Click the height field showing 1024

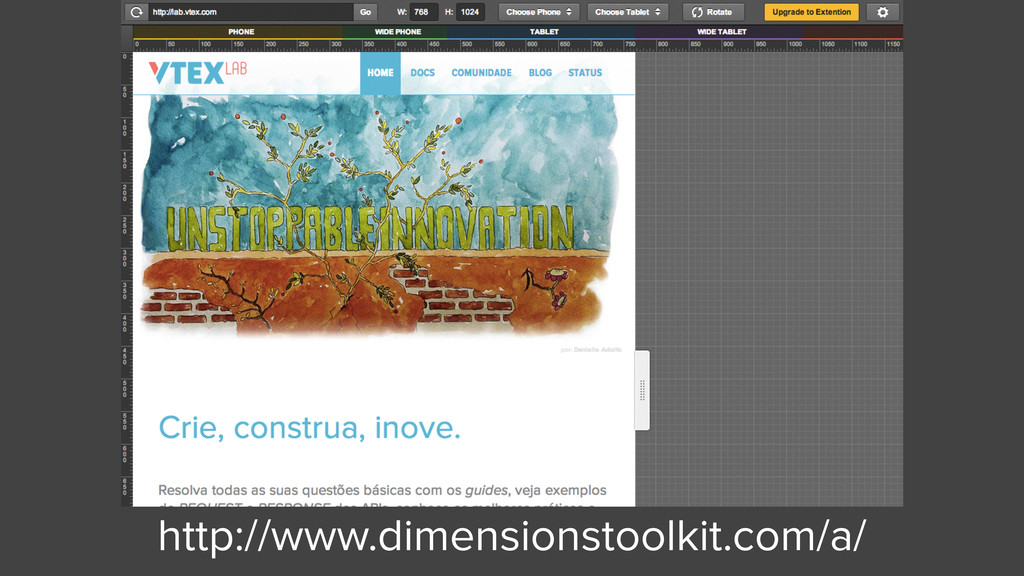470,12
